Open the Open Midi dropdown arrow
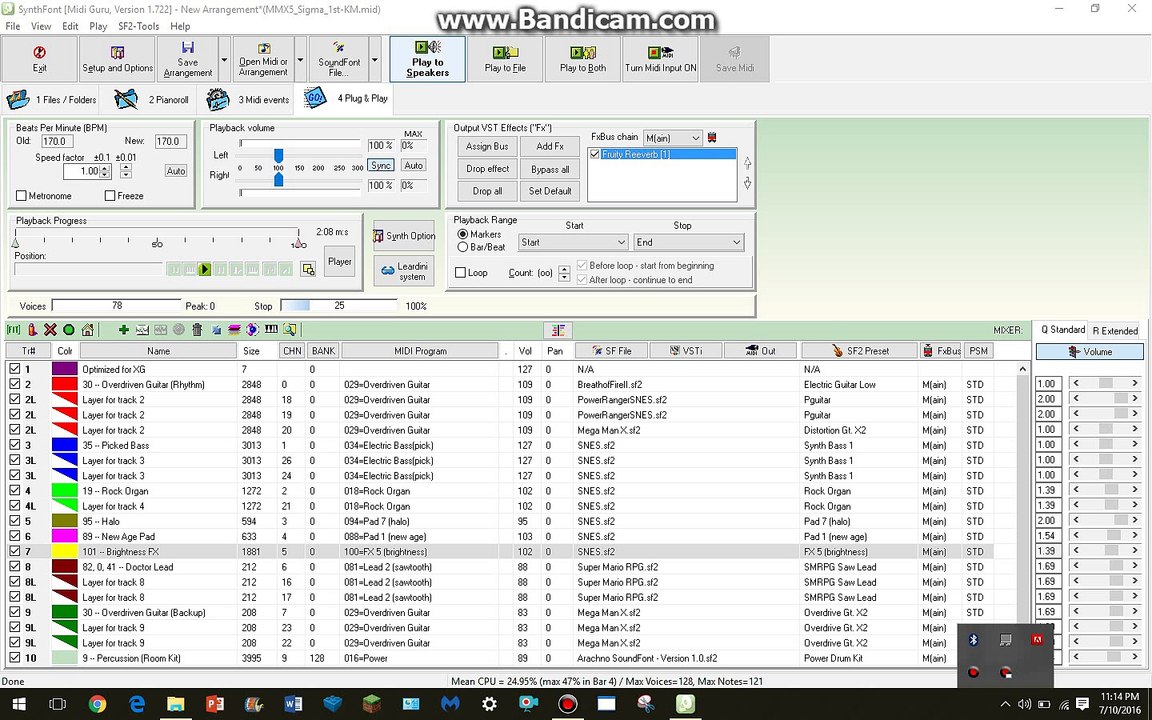The width and height of the screenshot is (1152, 720). point(300,59)
